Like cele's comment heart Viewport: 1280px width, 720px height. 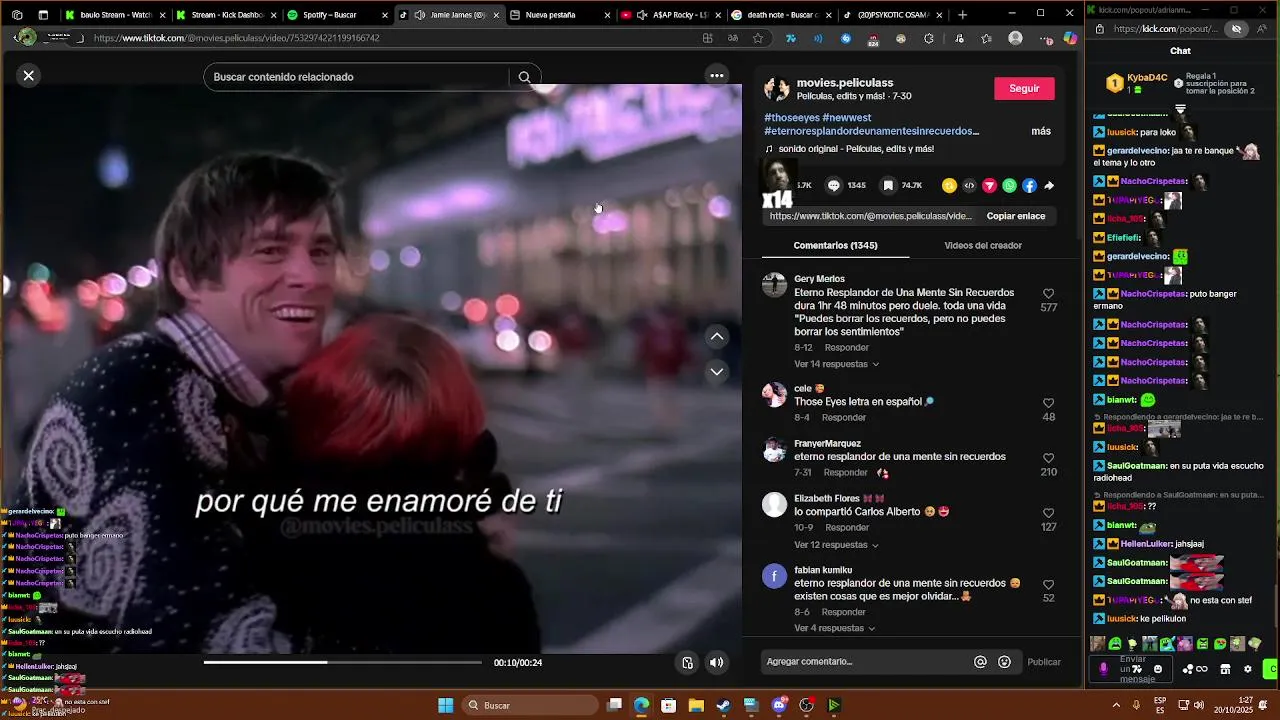[1048, 403]
